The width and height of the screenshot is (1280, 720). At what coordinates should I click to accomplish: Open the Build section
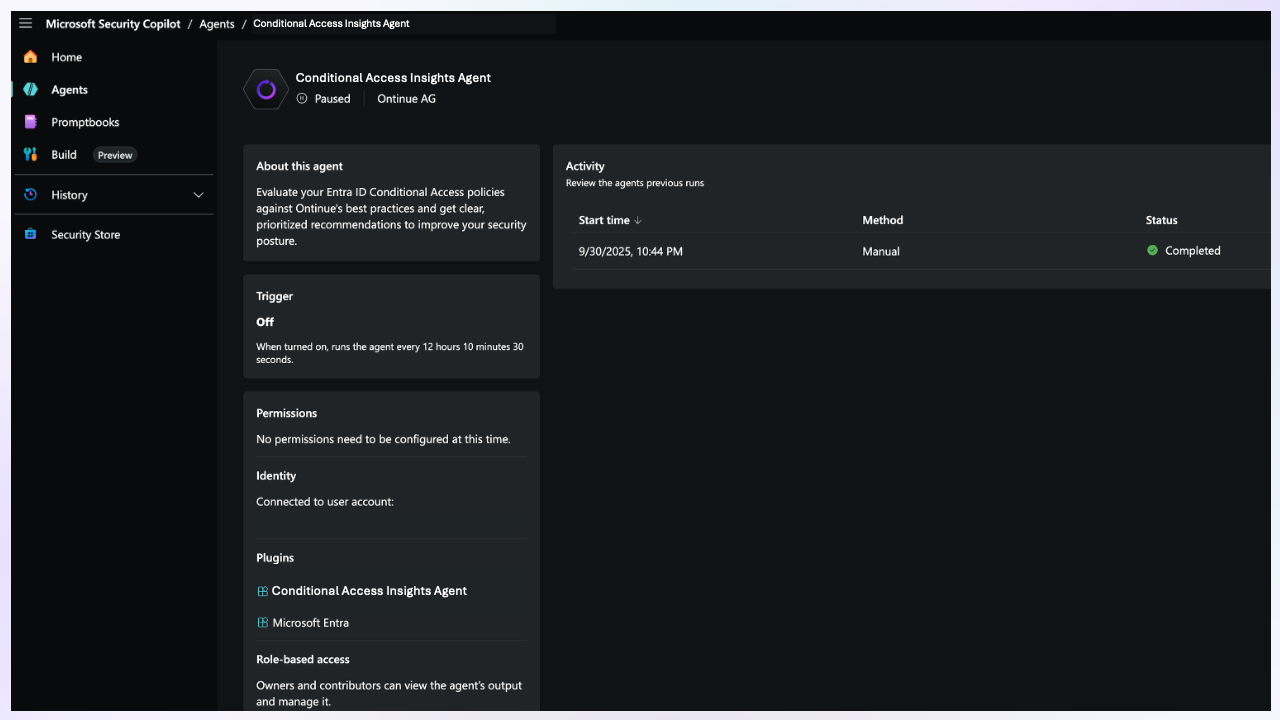(x=64, y=155)
